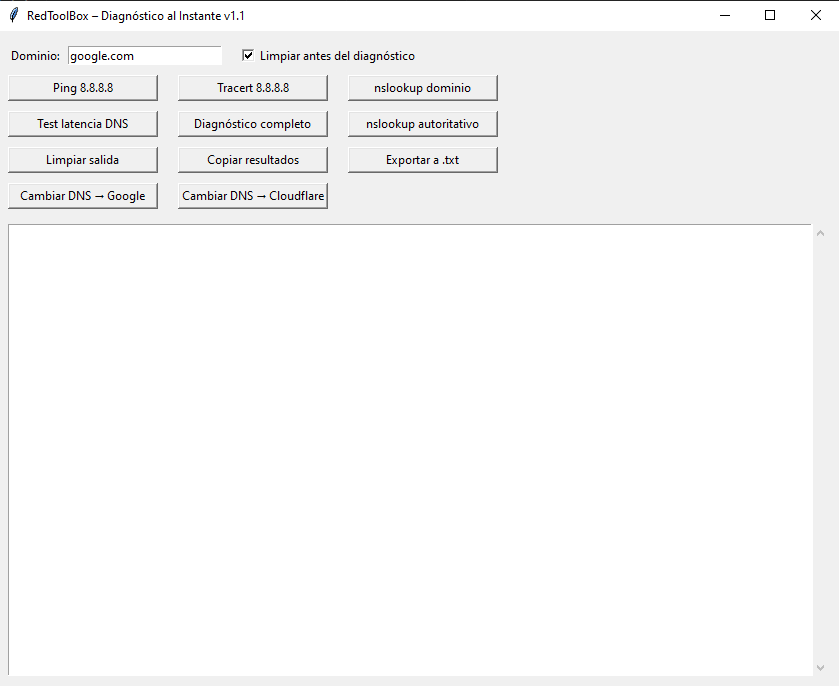
Task: Uncheck Limpiar antes del diagnóstico checkbox
Action: (248, 55)
